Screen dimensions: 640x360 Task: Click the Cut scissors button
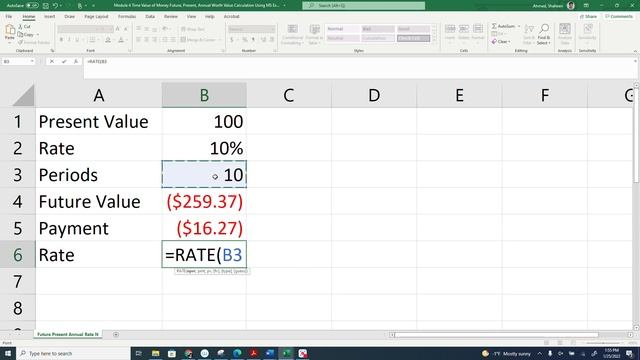[x=24, y=27]
